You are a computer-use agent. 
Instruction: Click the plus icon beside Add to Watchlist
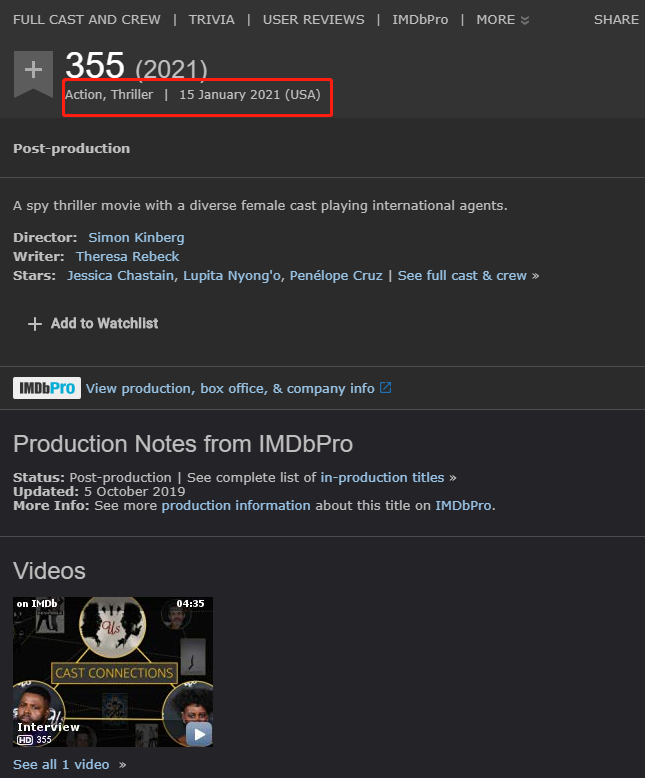[35, 324]
